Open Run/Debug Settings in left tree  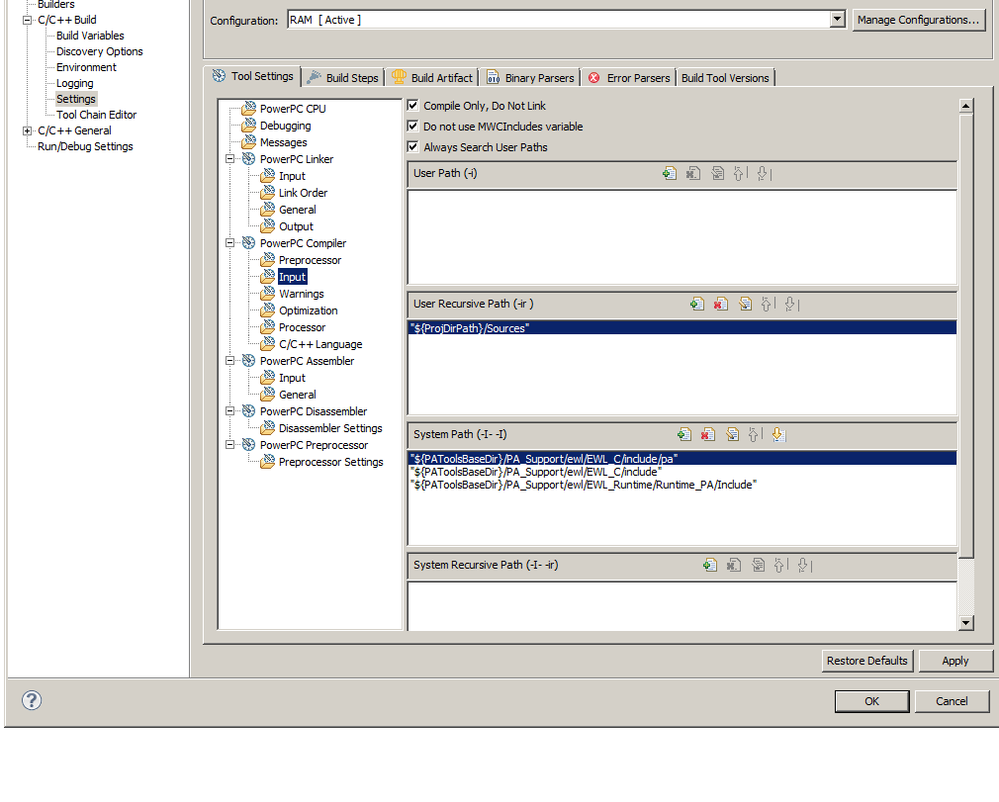85,146
